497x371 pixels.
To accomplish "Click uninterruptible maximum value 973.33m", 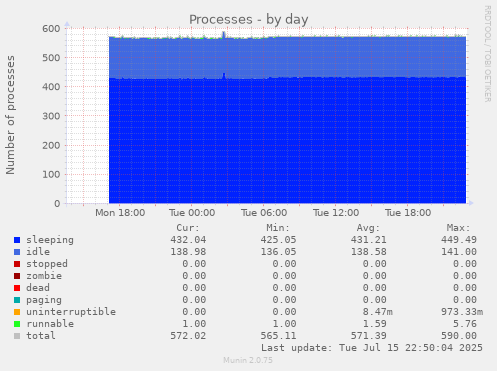I will point(462,312).
